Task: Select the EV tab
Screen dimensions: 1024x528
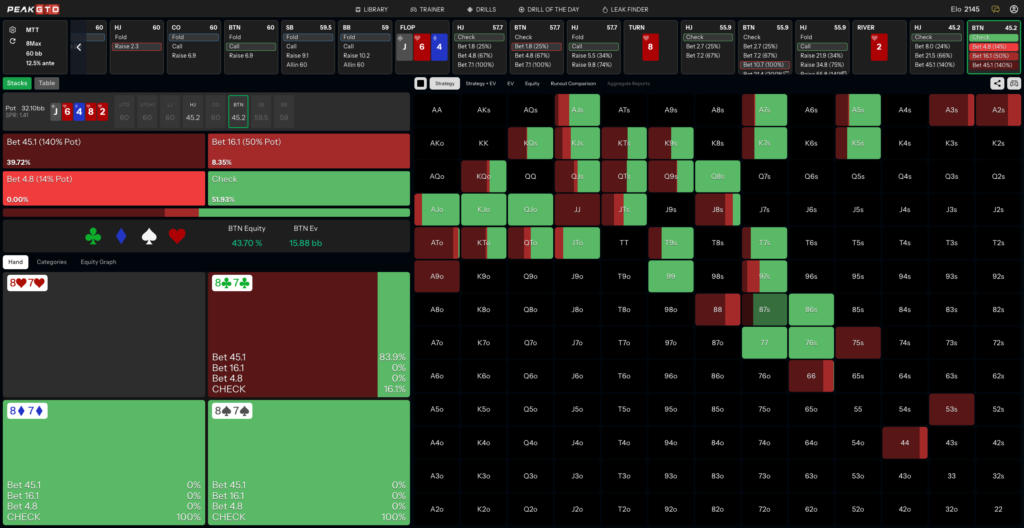Action: pos(511,84)
